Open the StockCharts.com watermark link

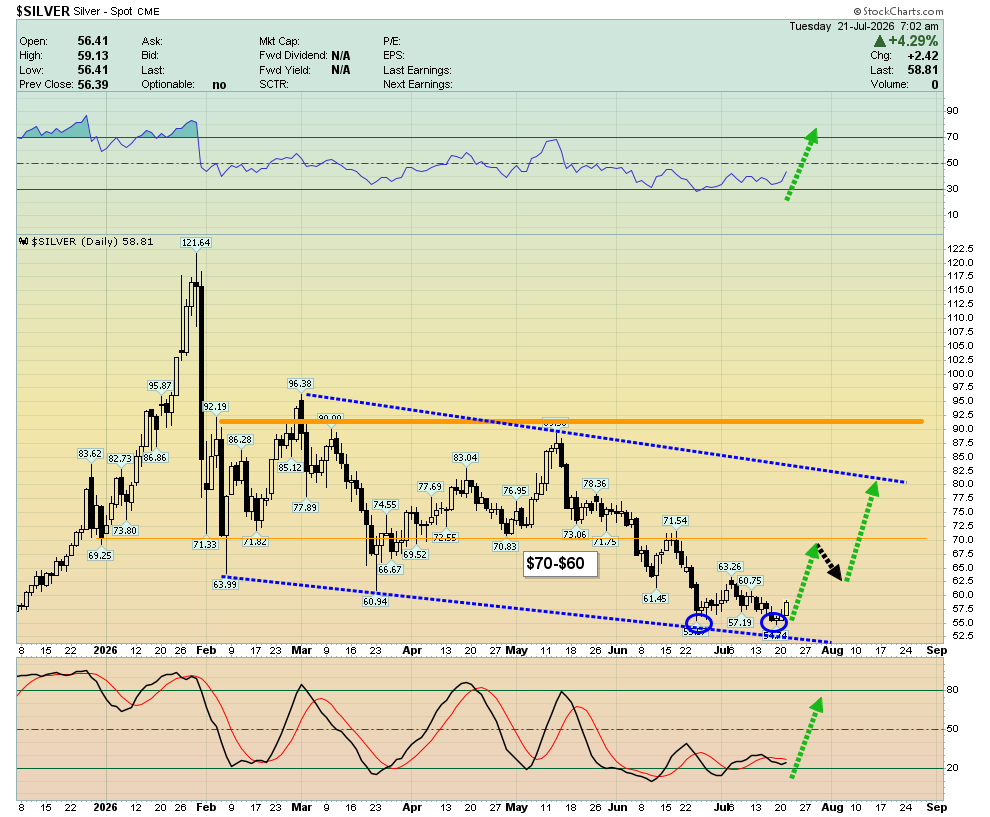pos(898,11)
